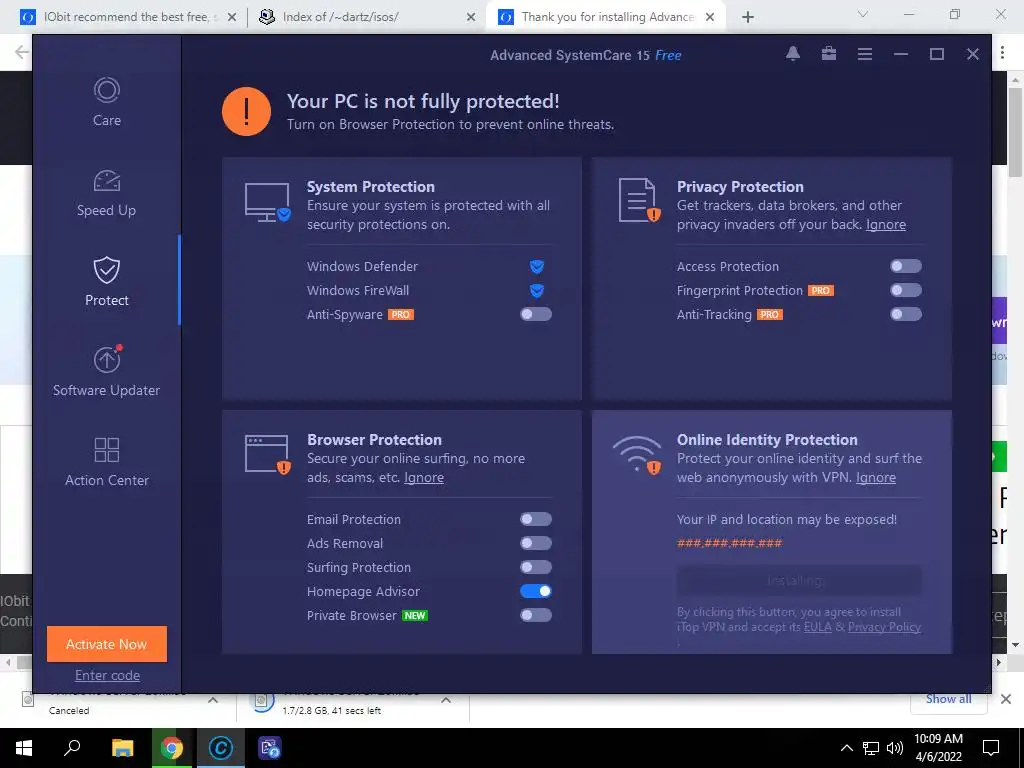
Task: Click the Advanced SystemCare taskbar icon
Action: pos(221,748)
